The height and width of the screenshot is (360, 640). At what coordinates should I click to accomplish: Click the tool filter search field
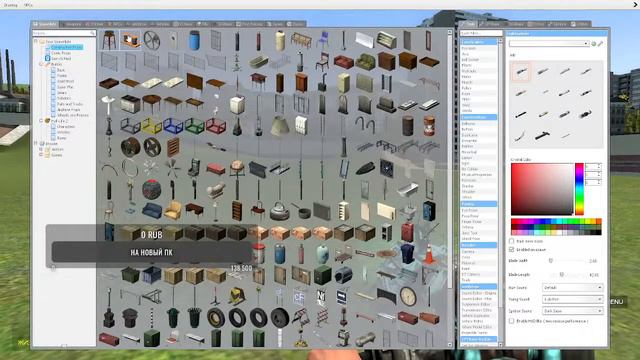(x=480, y=33)
